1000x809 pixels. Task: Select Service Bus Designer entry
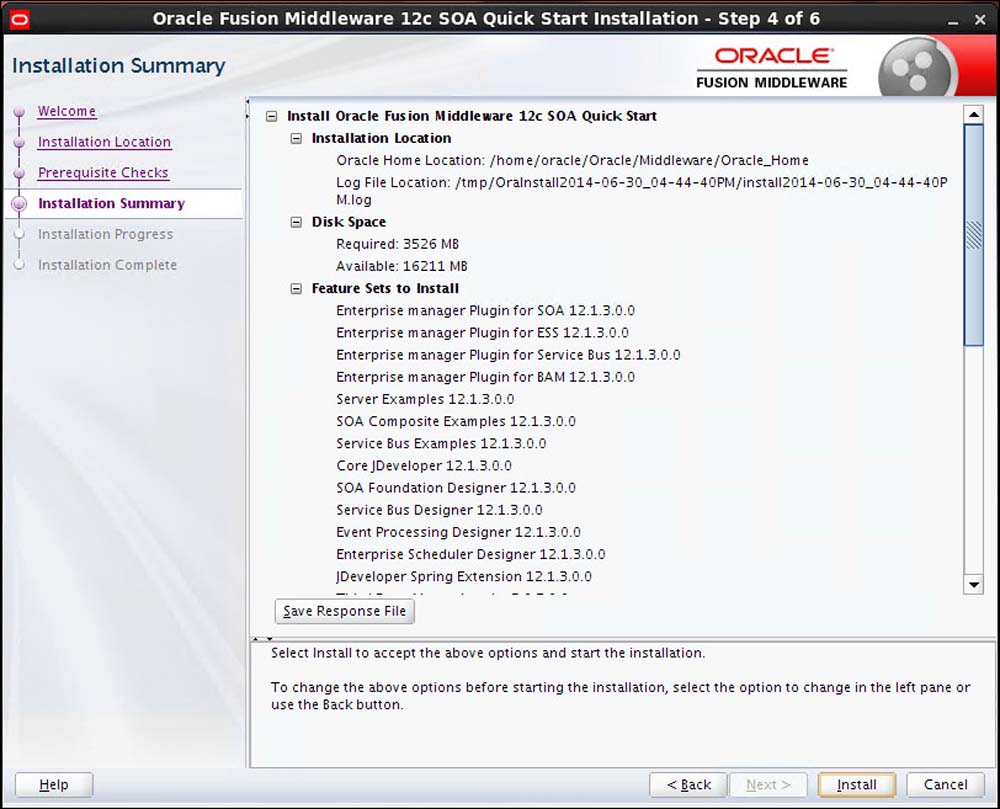click(439, 510)
